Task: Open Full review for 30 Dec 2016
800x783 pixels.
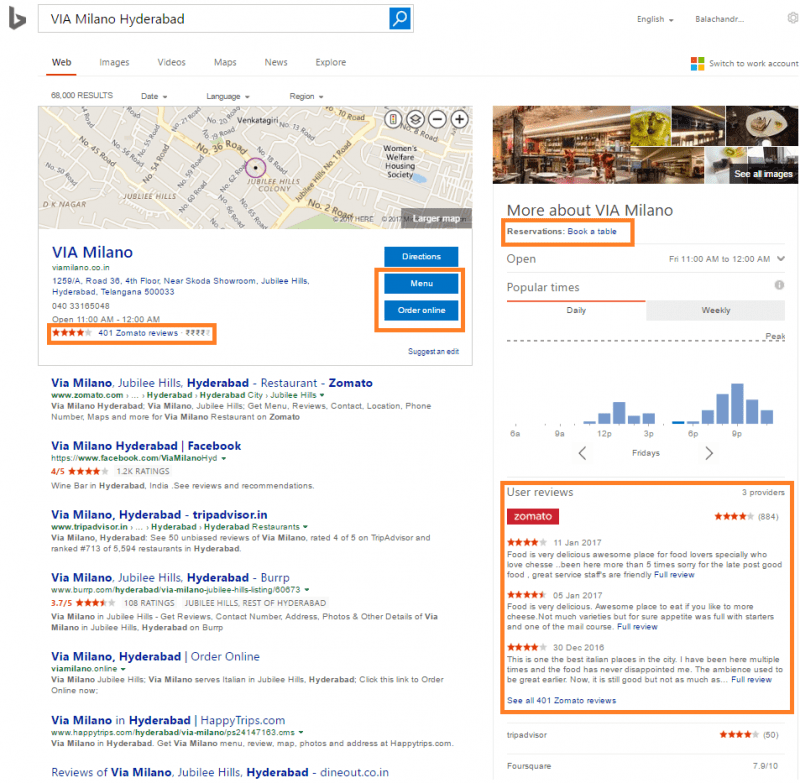Action: point(752,679)
